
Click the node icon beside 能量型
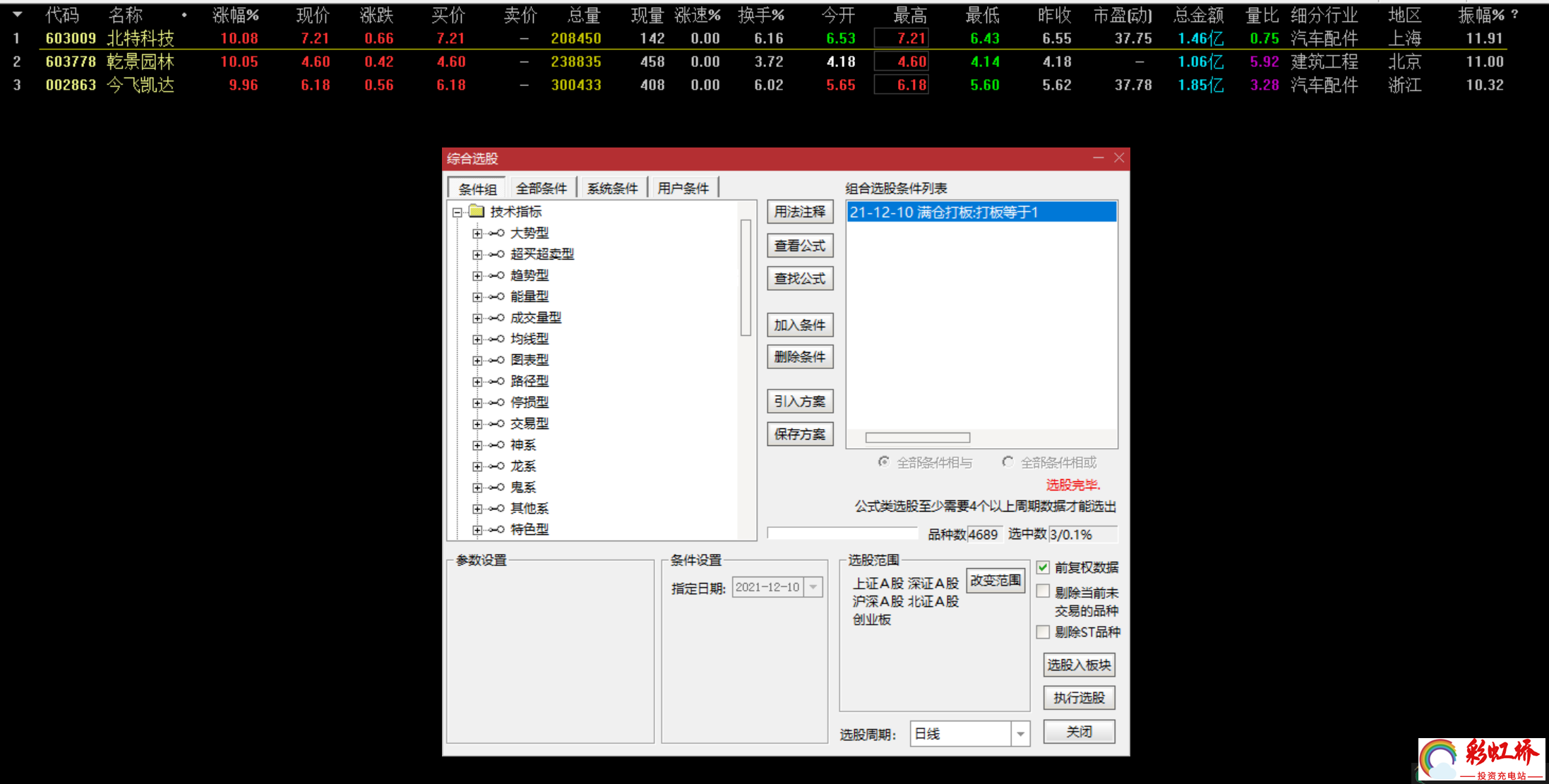pos(496,296)
